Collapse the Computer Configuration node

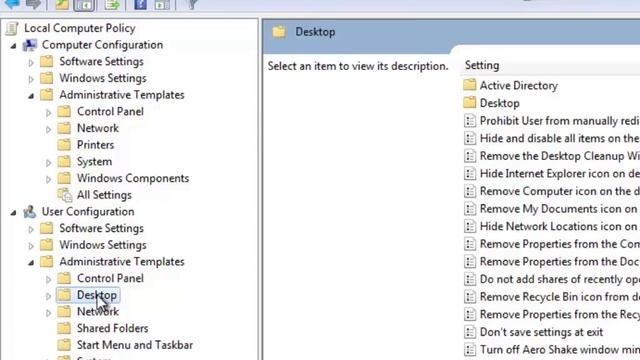point(13,46)
